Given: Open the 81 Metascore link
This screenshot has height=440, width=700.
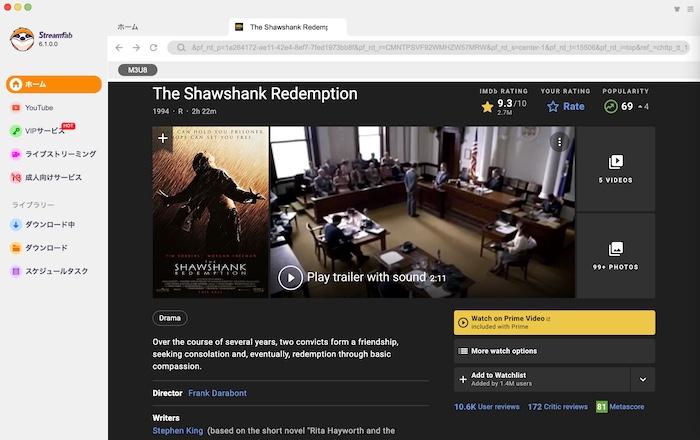Looking at the screenshot, I should [620, 407].
